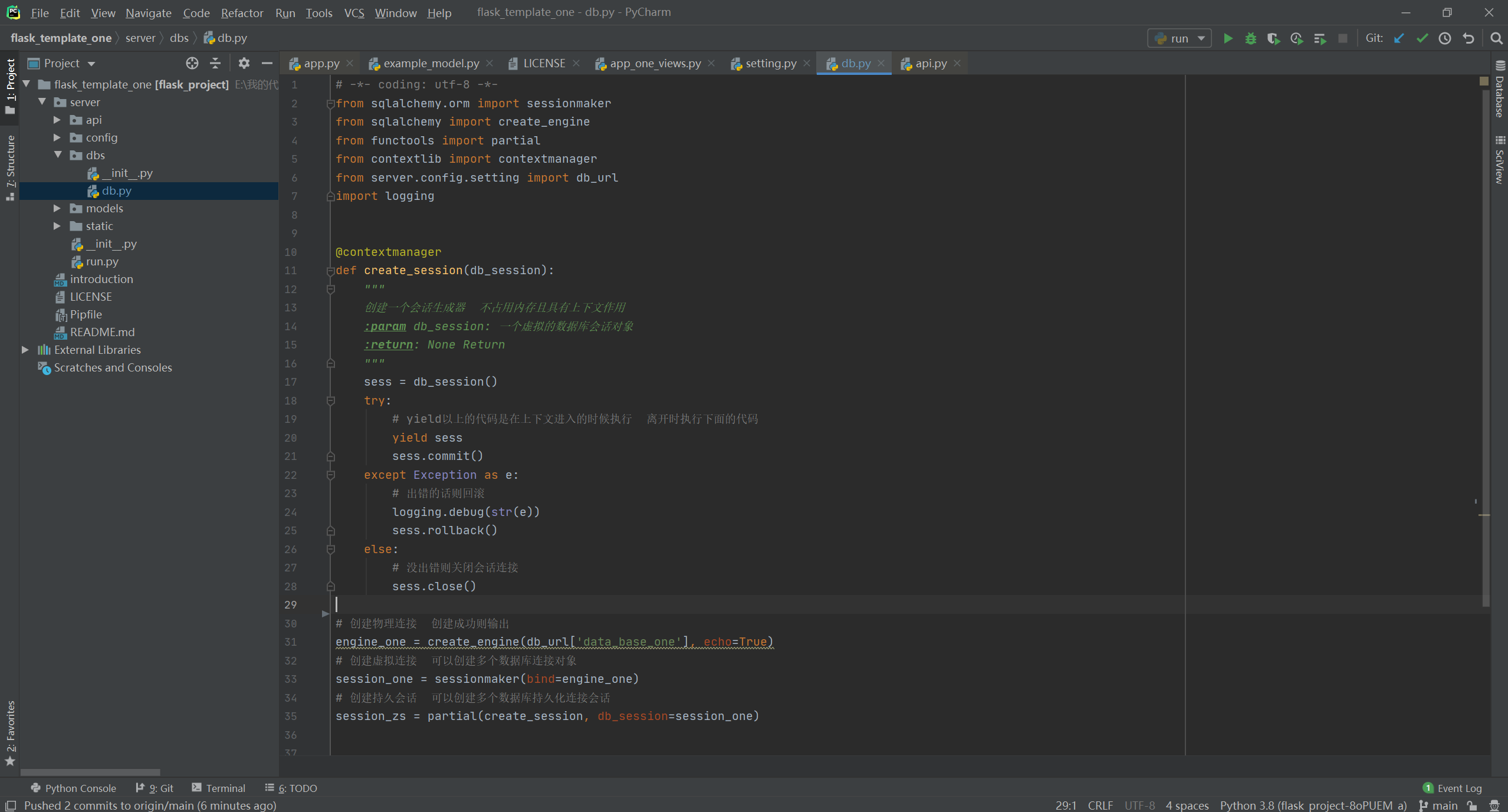This screenshot has width=1508, height=812.
Task: Click Git Commit checkmark icon
Action: [1422, 38]
